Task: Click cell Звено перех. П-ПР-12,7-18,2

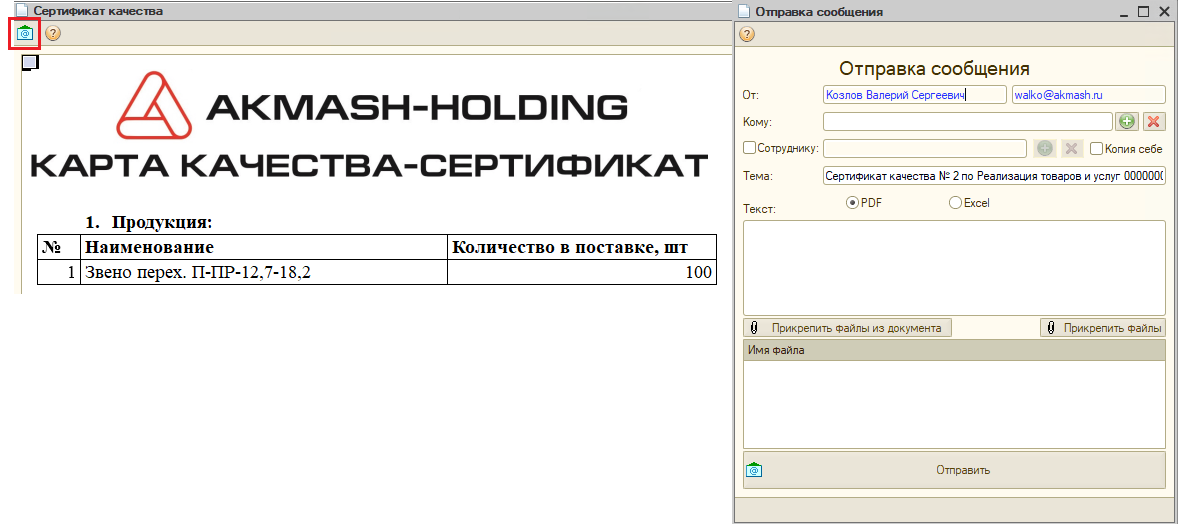Action: coord(264,272)
